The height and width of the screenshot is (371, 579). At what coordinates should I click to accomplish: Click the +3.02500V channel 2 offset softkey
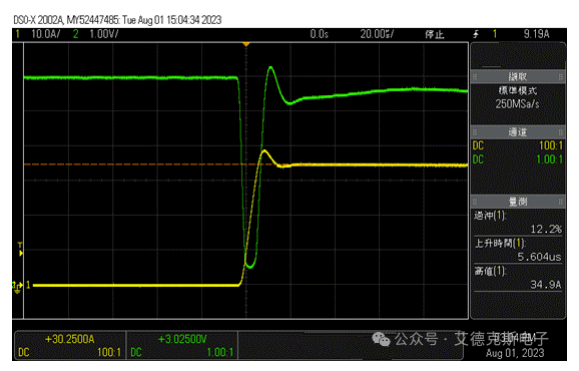click(x=182, y=346)
